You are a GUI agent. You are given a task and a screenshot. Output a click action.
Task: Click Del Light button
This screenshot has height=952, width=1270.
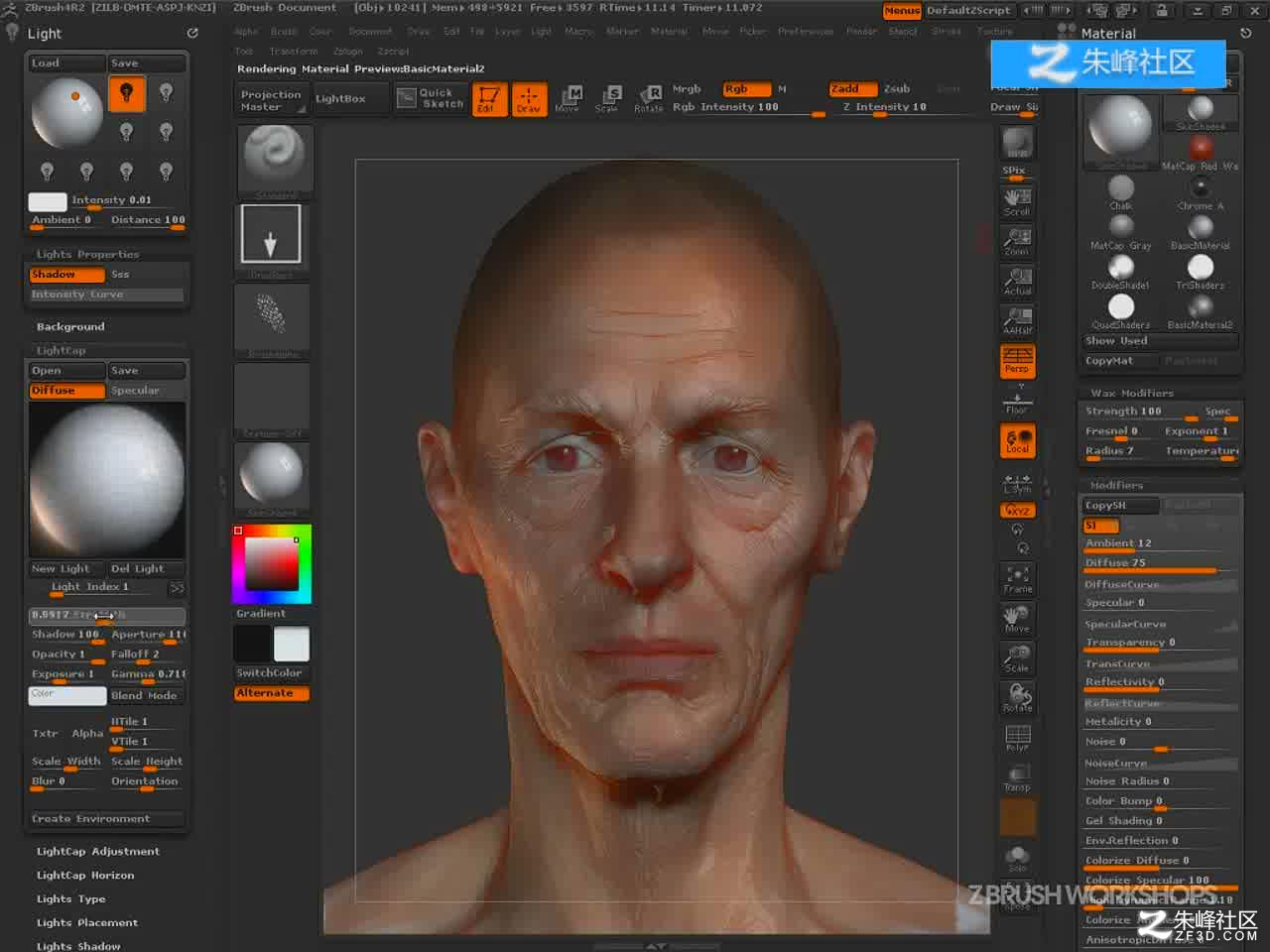point(147,568)
